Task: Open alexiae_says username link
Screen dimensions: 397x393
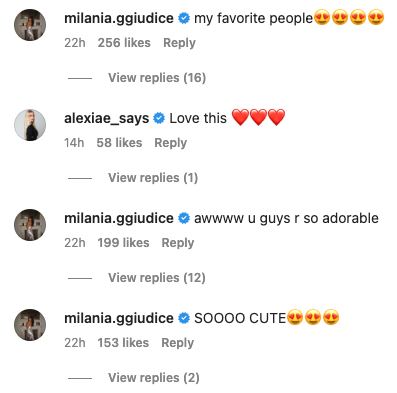Action: pos(107,119)
